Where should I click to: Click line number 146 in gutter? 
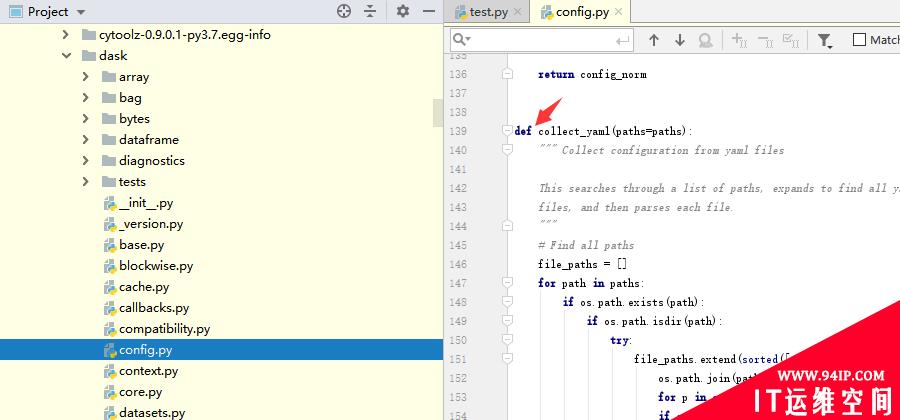[x=458, y=264]
